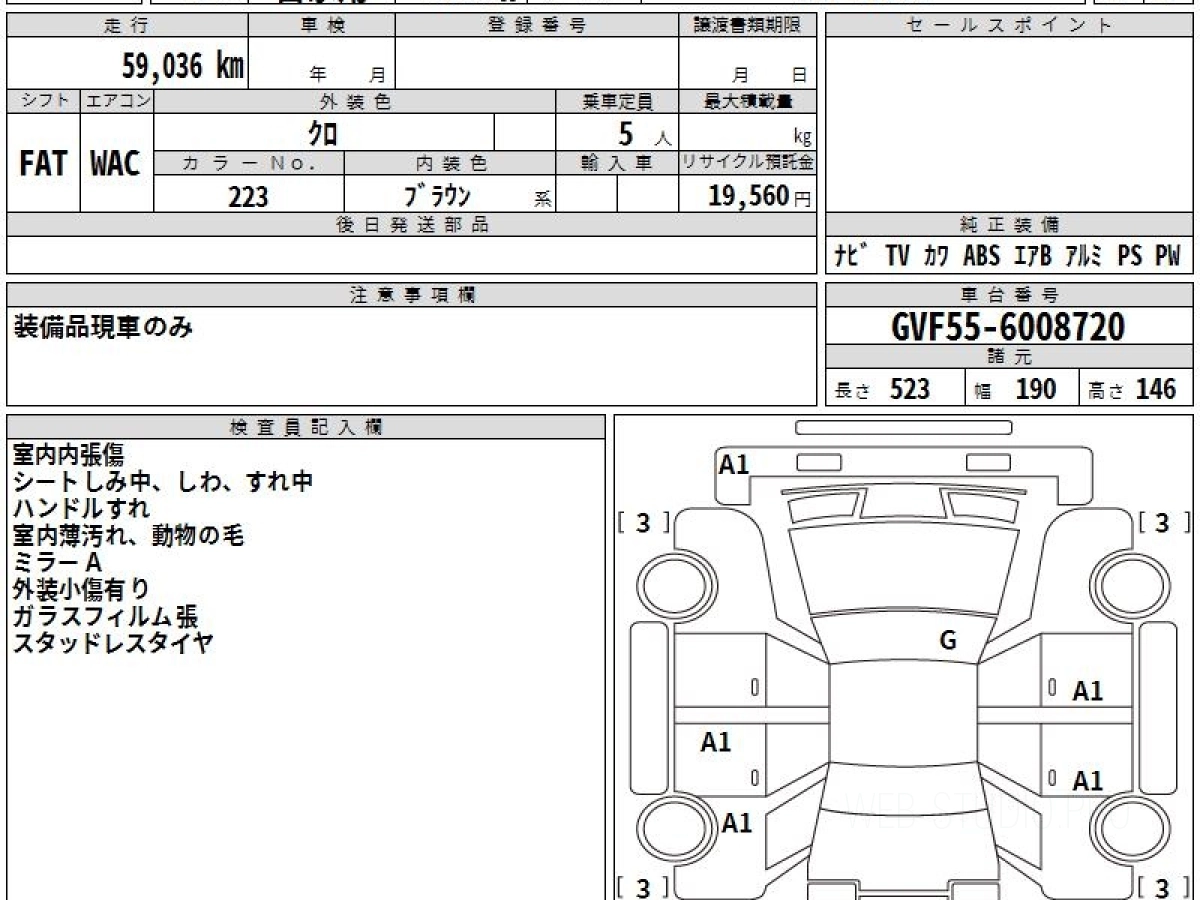Screen dimensions: 1200x900
Task: Click the 諸元 header
Action: (x=1010, y=357)
